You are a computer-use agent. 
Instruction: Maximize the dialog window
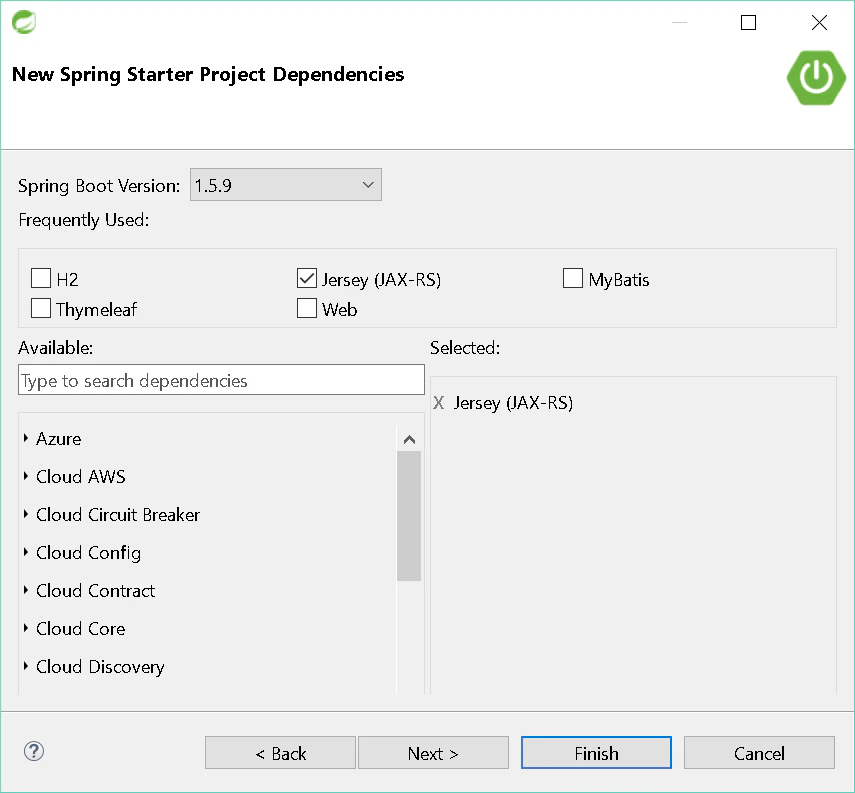[748, 22]
